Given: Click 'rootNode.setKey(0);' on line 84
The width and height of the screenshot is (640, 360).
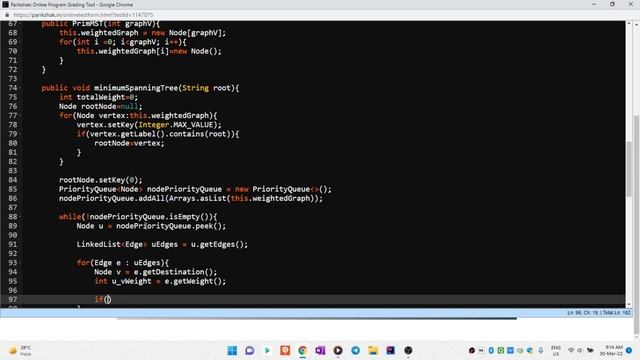Looking at the screenshot, I should click(100, 180).
